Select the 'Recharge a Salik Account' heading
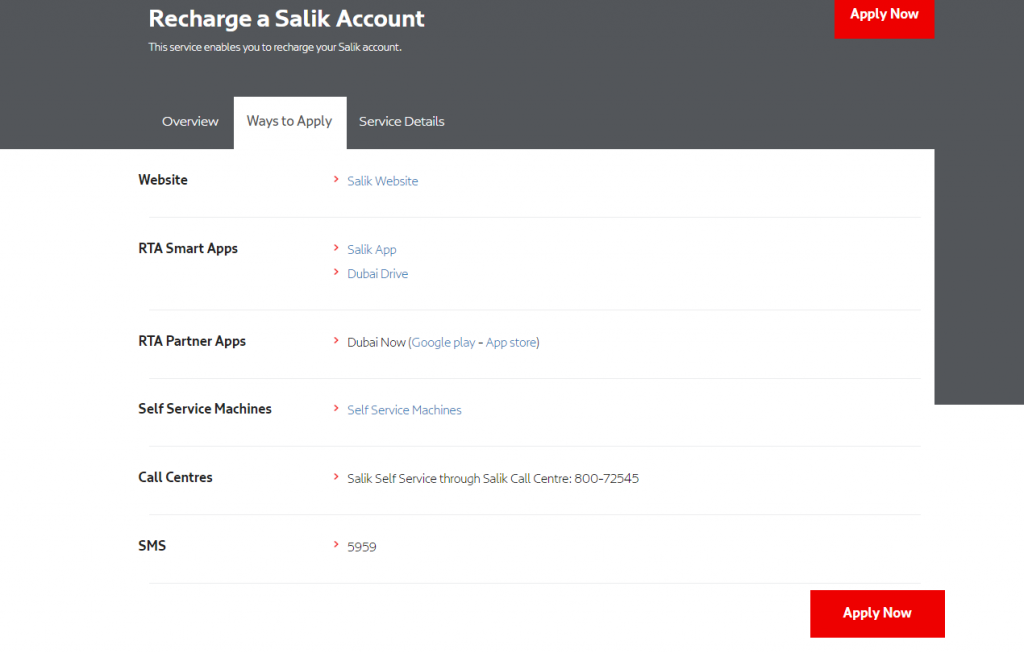This screenshot has height=653, width=1024. coord(286,18)
